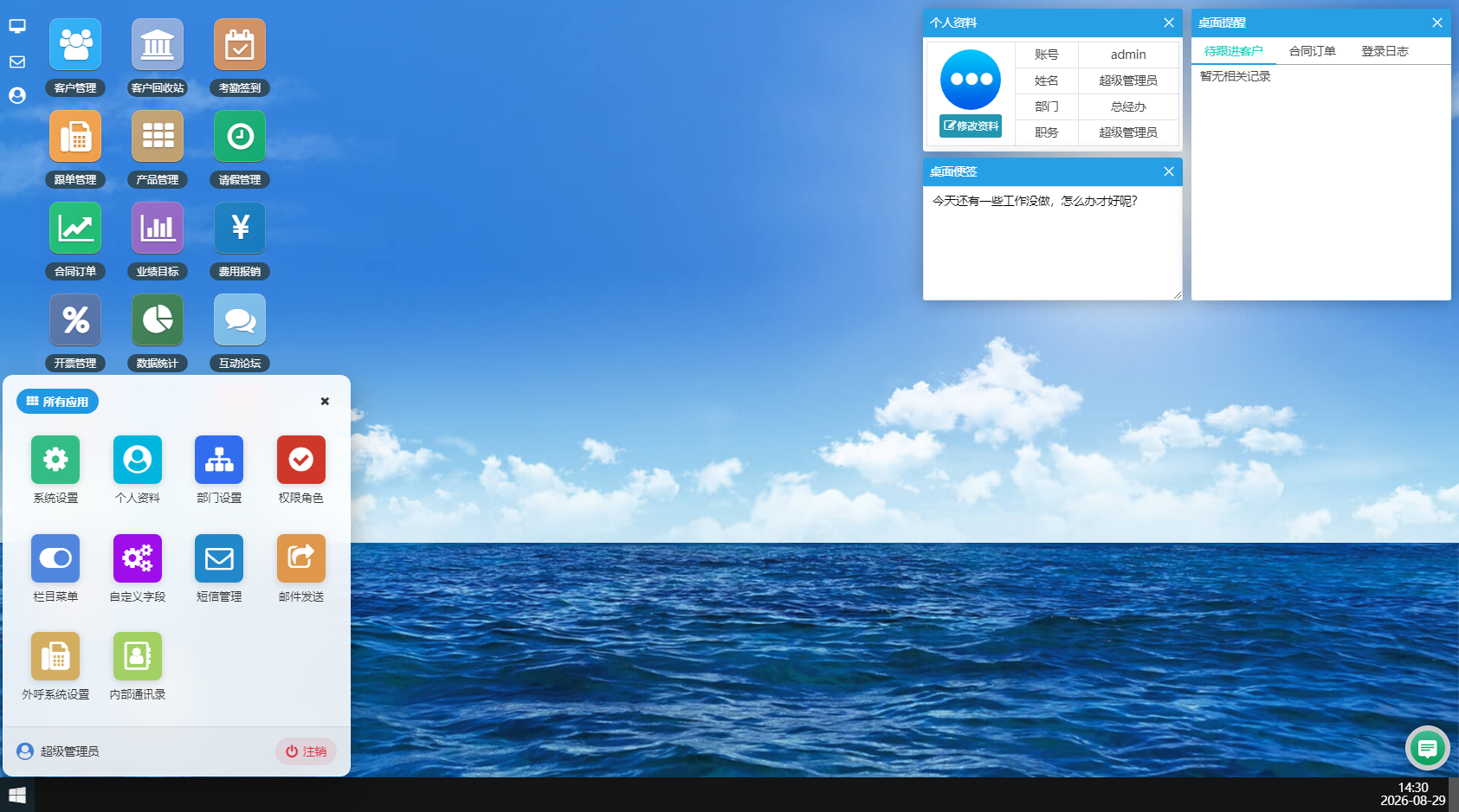Launch 费用报销 yen icon
The width and height of the screenshot is (1459, 812).
point(240,228)
